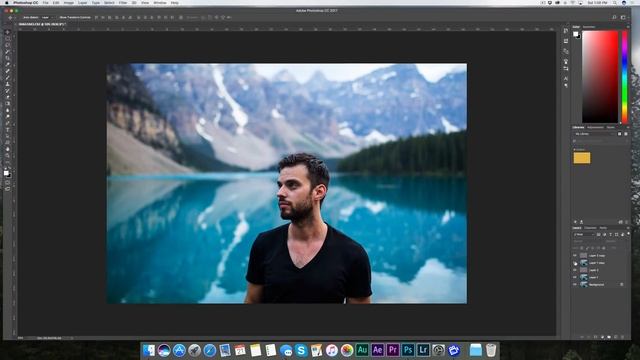Open the Layers panel options menu

(x=628, y=228)
